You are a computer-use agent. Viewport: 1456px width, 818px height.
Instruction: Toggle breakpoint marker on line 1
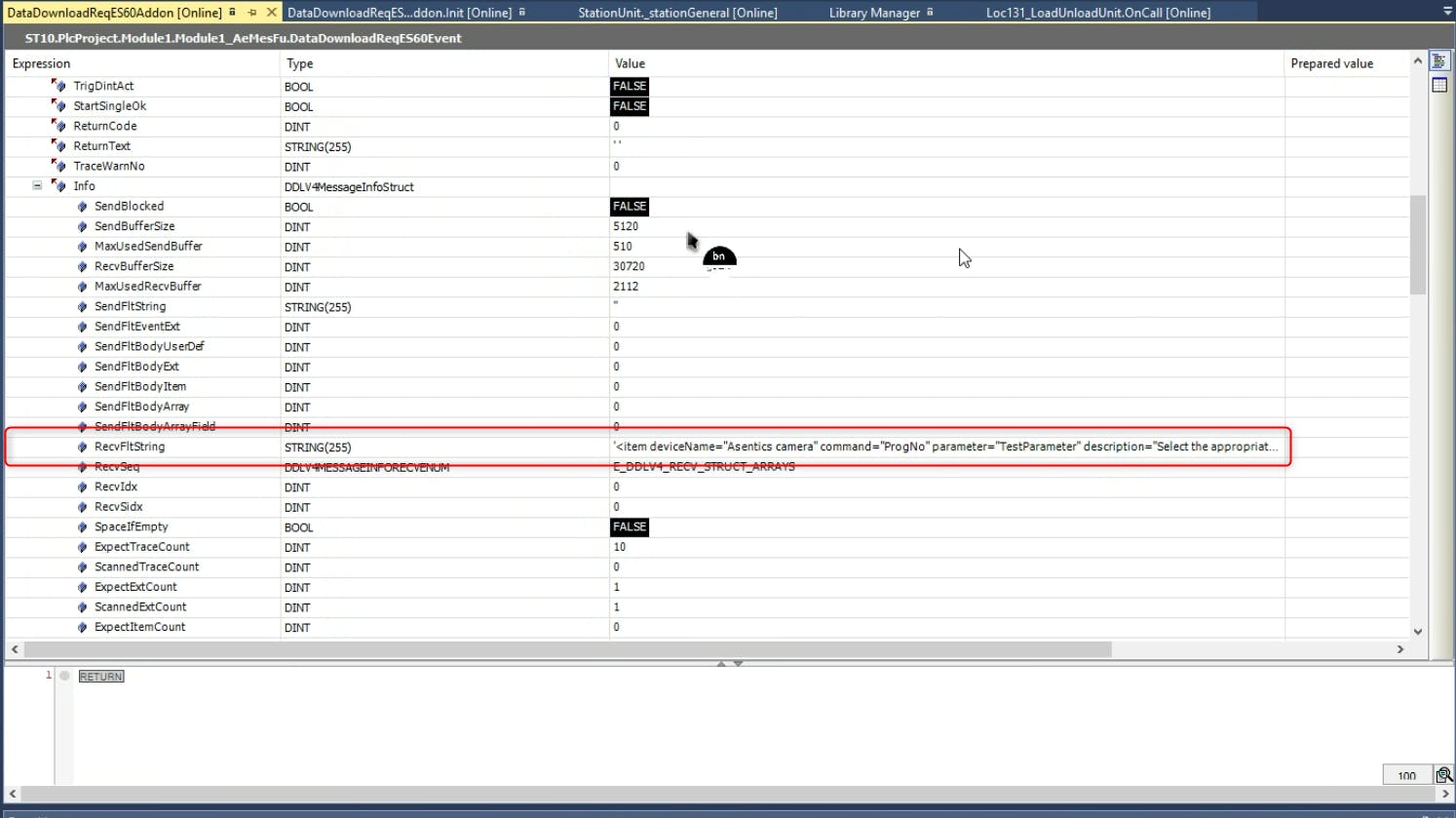(x=64, y=676)
